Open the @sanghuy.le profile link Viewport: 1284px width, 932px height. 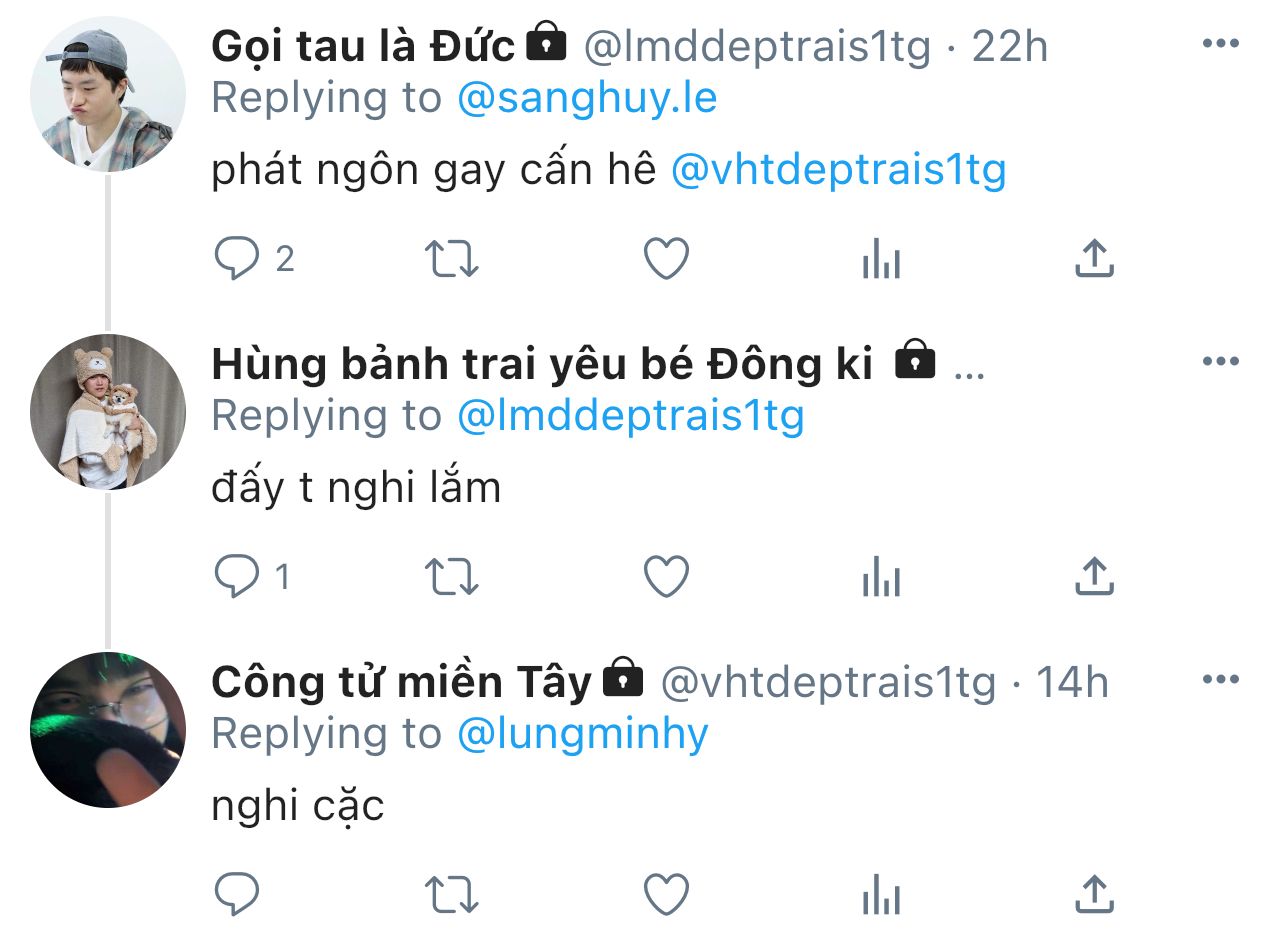pyautogui.click(x=587, y=99)
